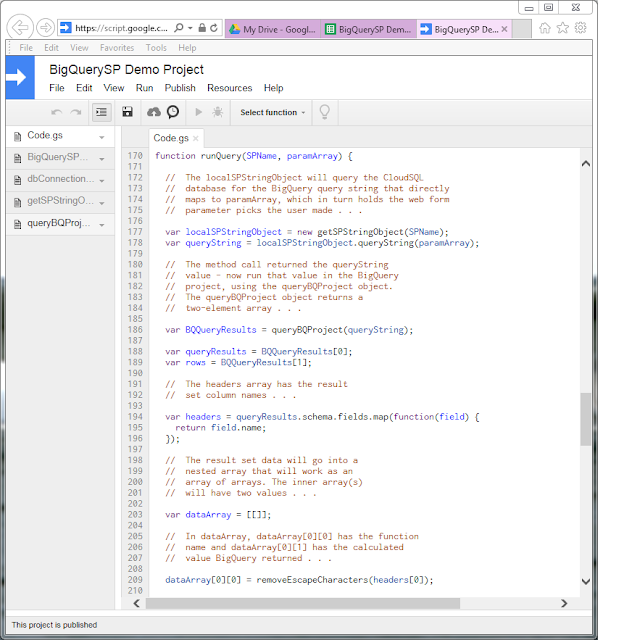Click the horizontal scrollbar left arrow
The width and height of the screenshot is (624, 640).
[137, 603]
